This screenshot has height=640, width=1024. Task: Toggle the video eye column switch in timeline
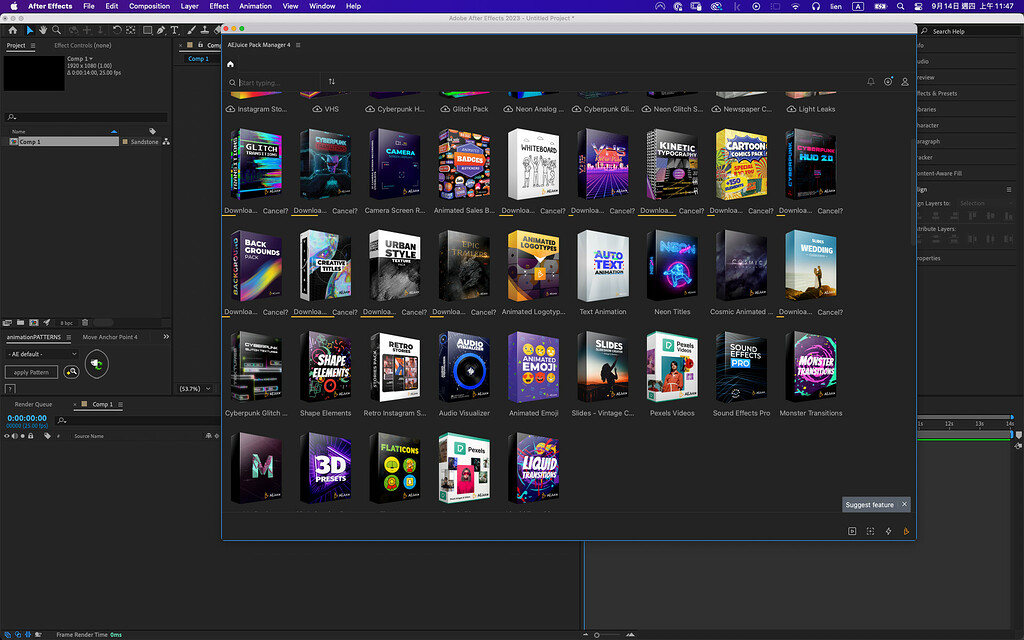(7, 436)
